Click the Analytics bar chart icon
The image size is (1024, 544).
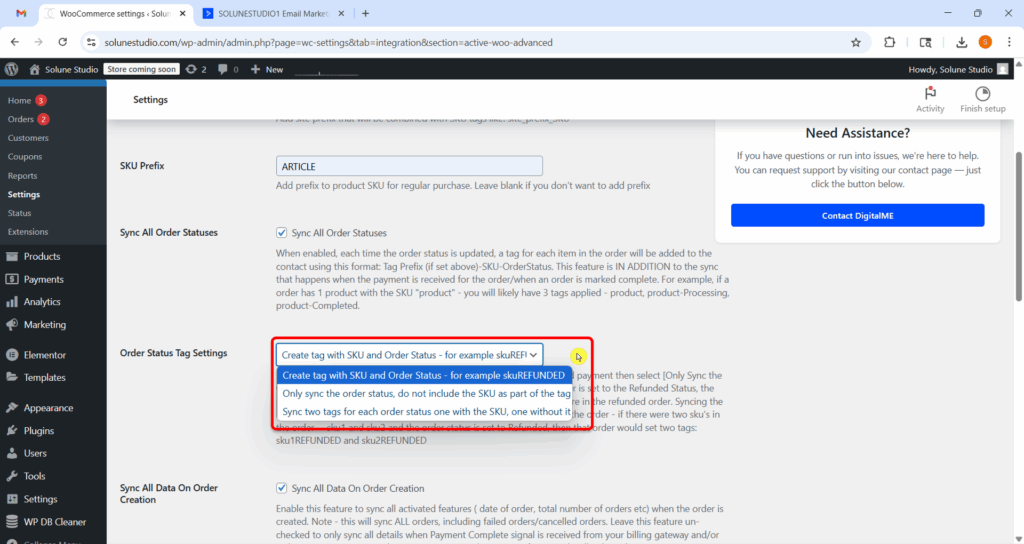point(12,302)
